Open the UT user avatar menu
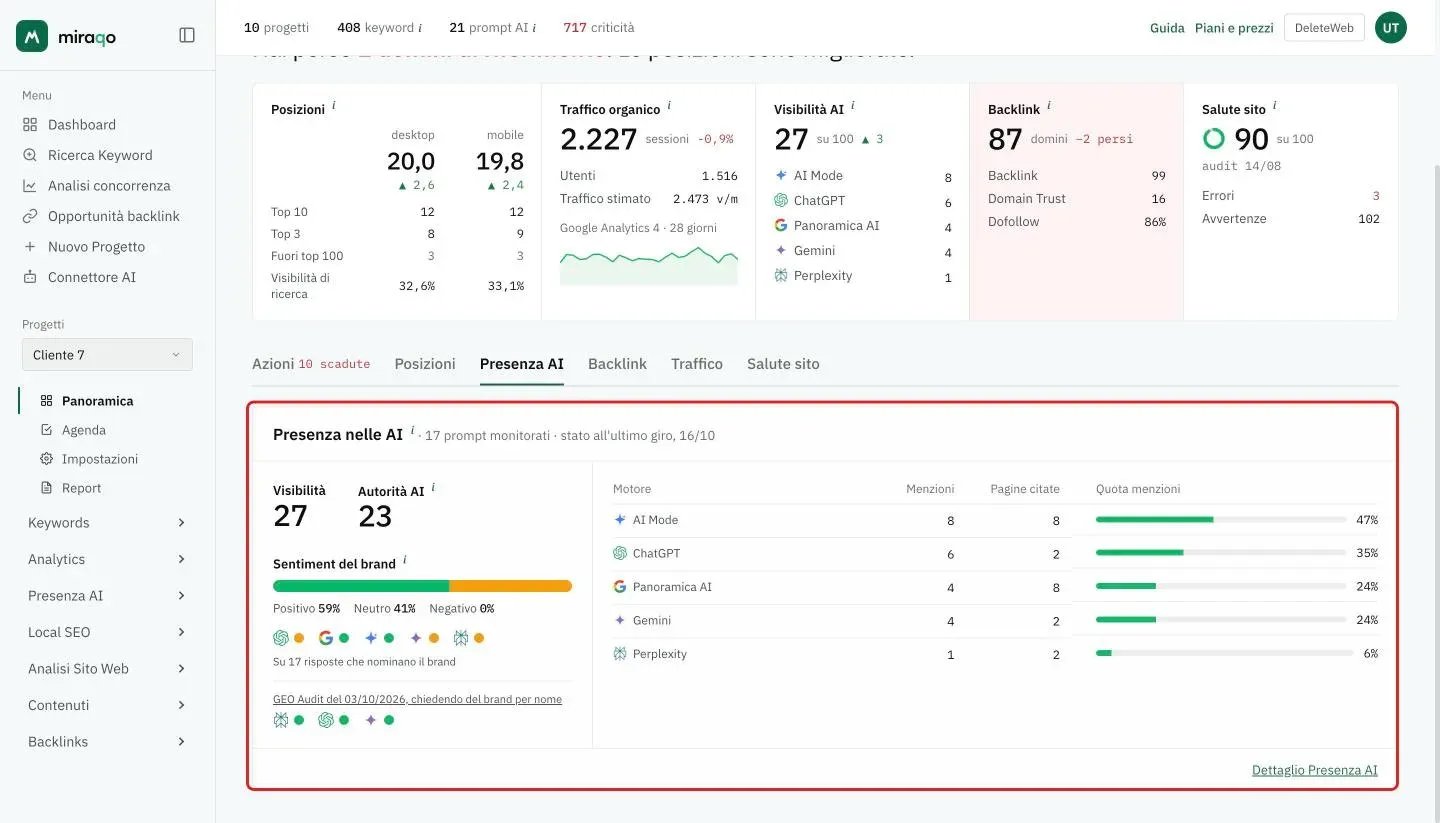Screen dimensions: 1440x823 [x=1391, y=28]
